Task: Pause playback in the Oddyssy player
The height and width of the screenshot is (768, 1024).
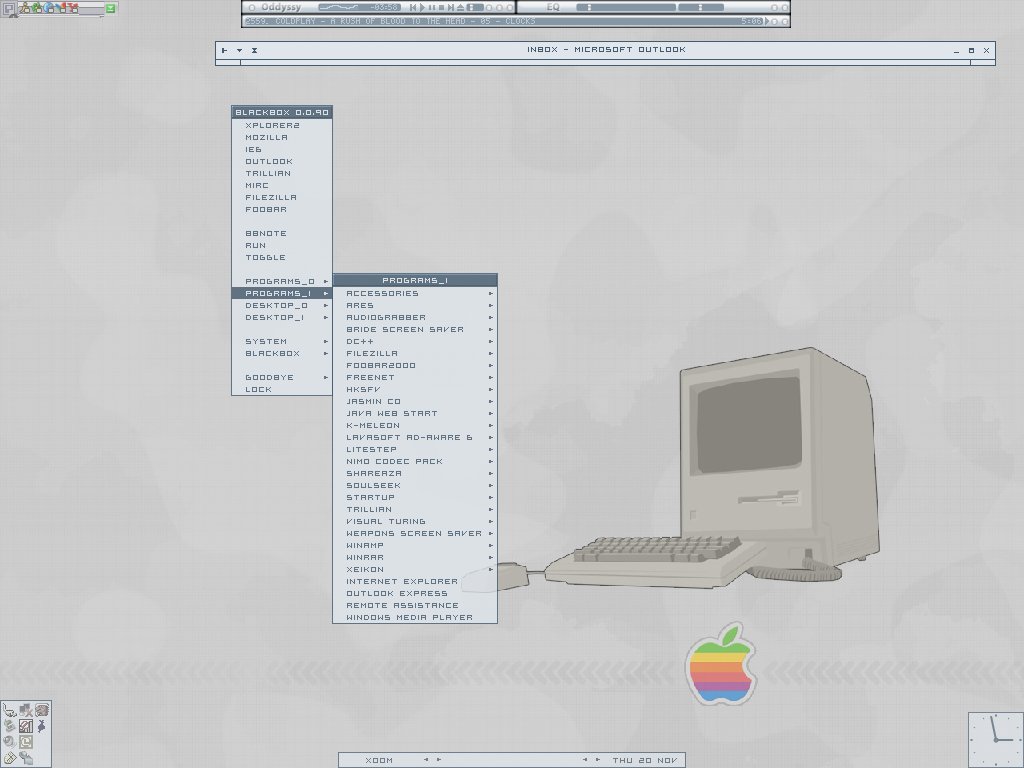Action: click(432, 7)
